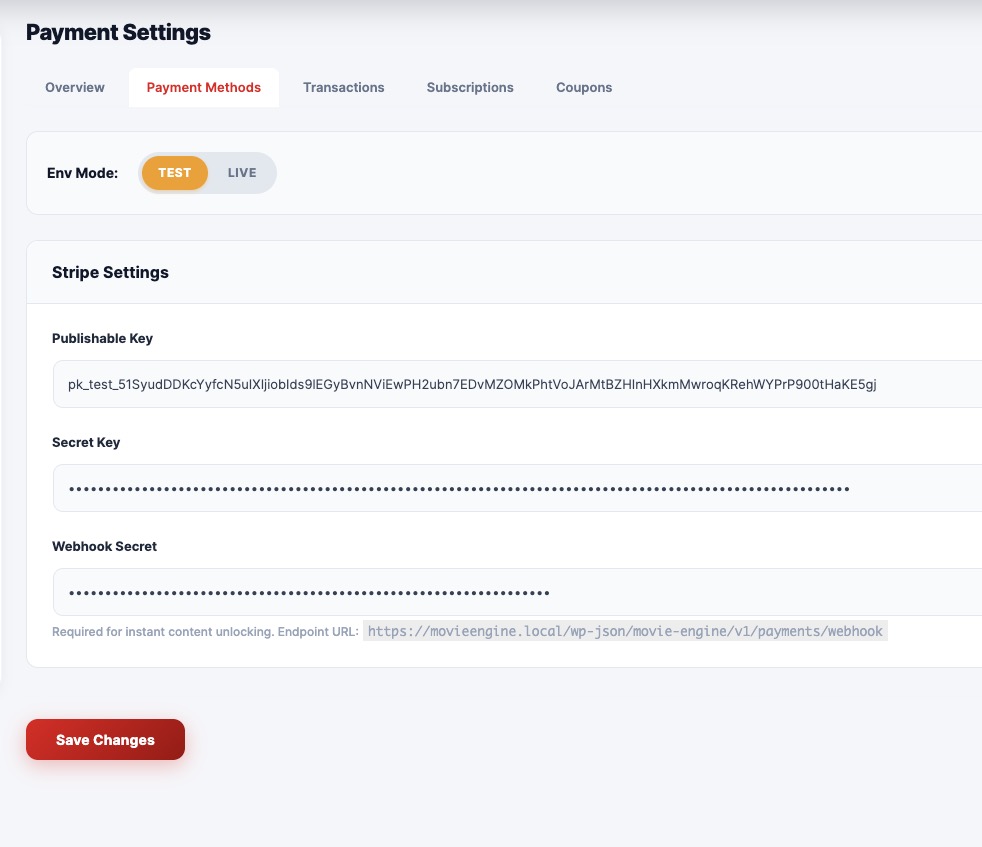The image size is (982, 847).
Task: Open the Coupons tab
Action: point(584,88)
